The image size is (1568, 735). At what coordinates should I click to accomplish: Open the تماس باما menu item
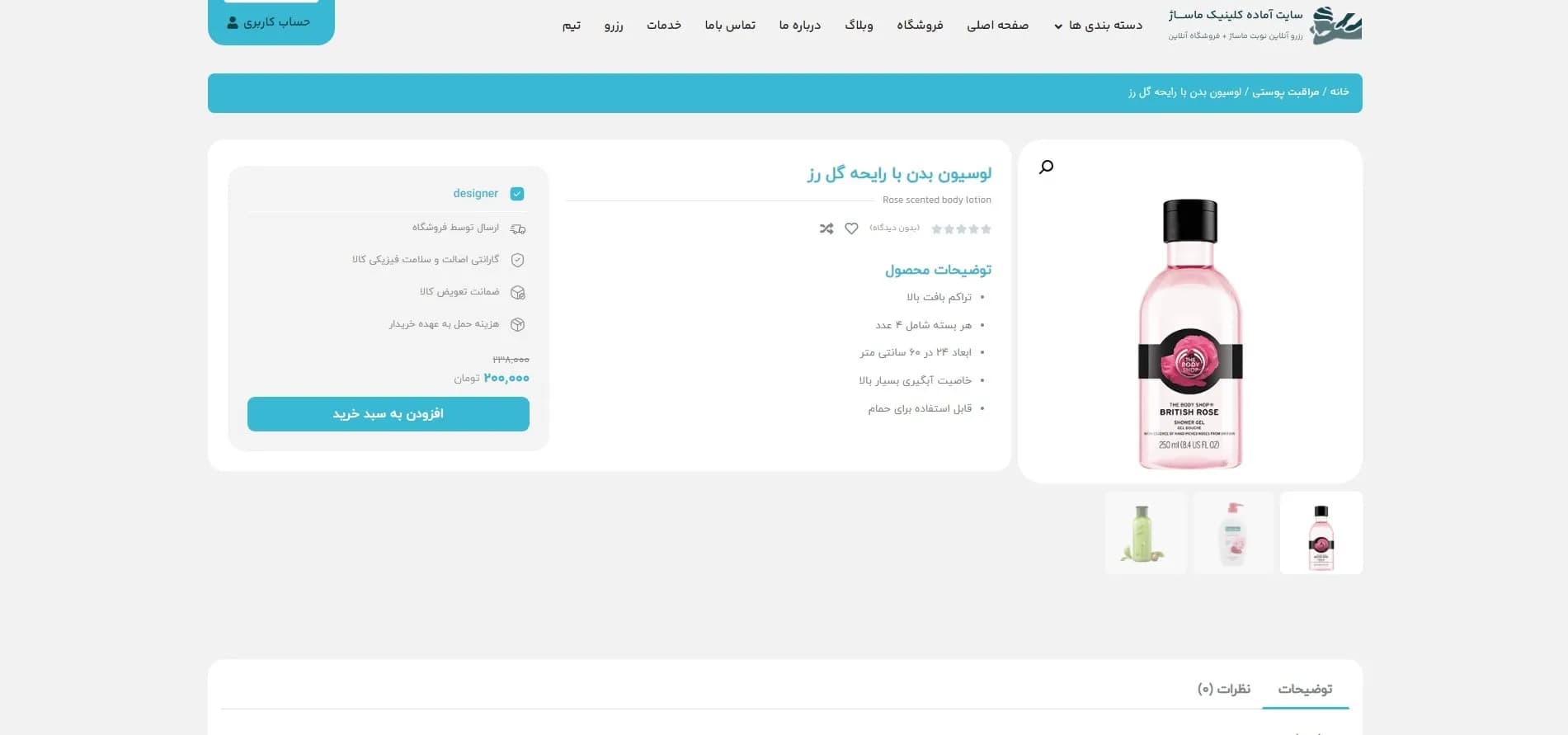pos(730,26)
